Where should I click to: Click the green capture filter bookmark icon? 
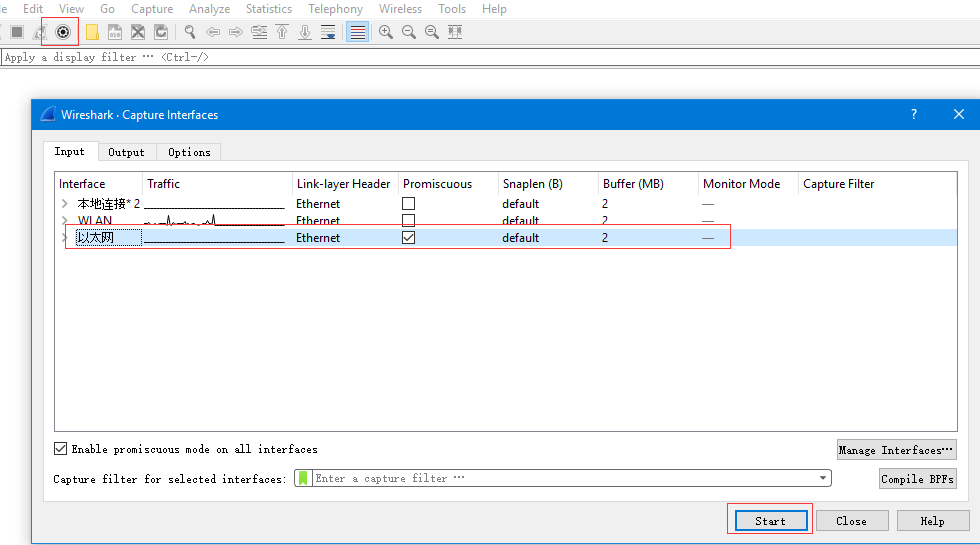pos(303,478)
